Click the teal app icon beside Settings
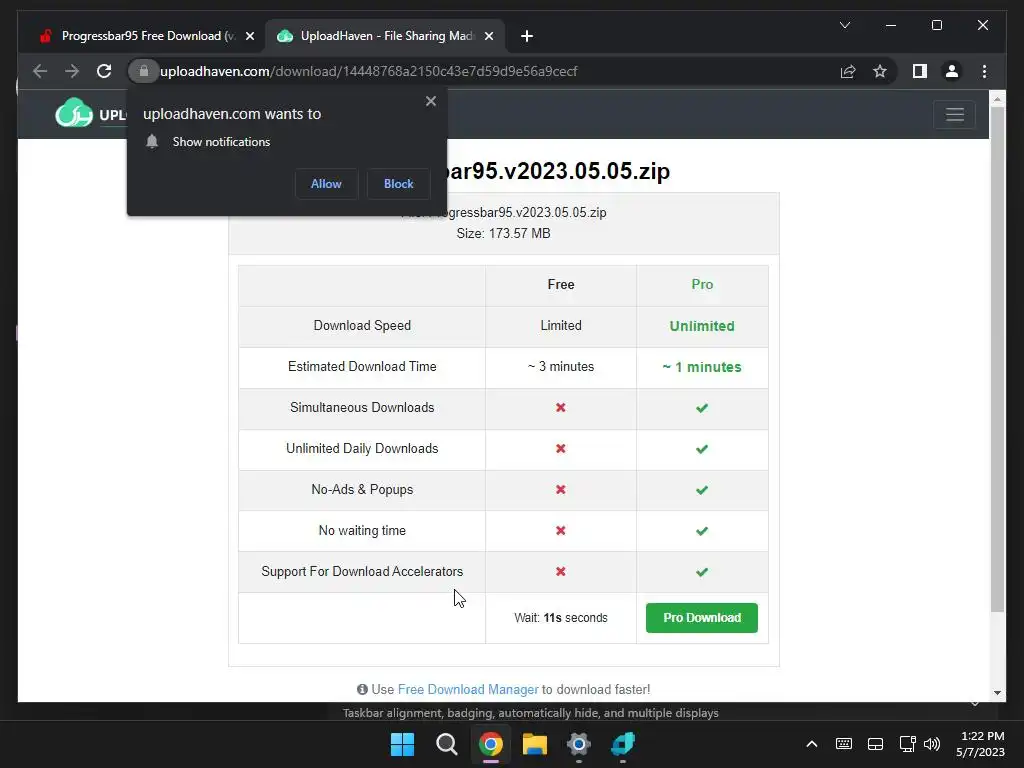Viewport: 1024px width, 768px height. pyautogui.click(x=623, y=744)
